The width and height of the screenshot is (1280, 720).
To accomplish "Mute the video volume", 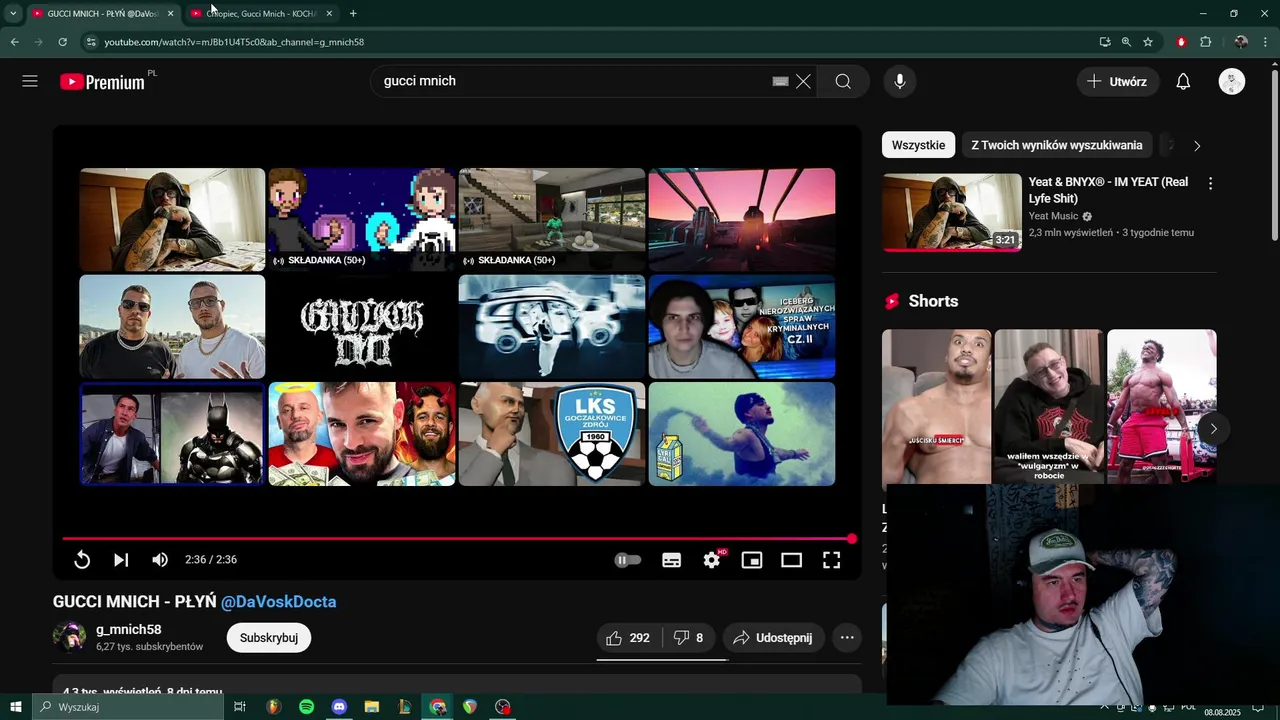I will (160, 560).
